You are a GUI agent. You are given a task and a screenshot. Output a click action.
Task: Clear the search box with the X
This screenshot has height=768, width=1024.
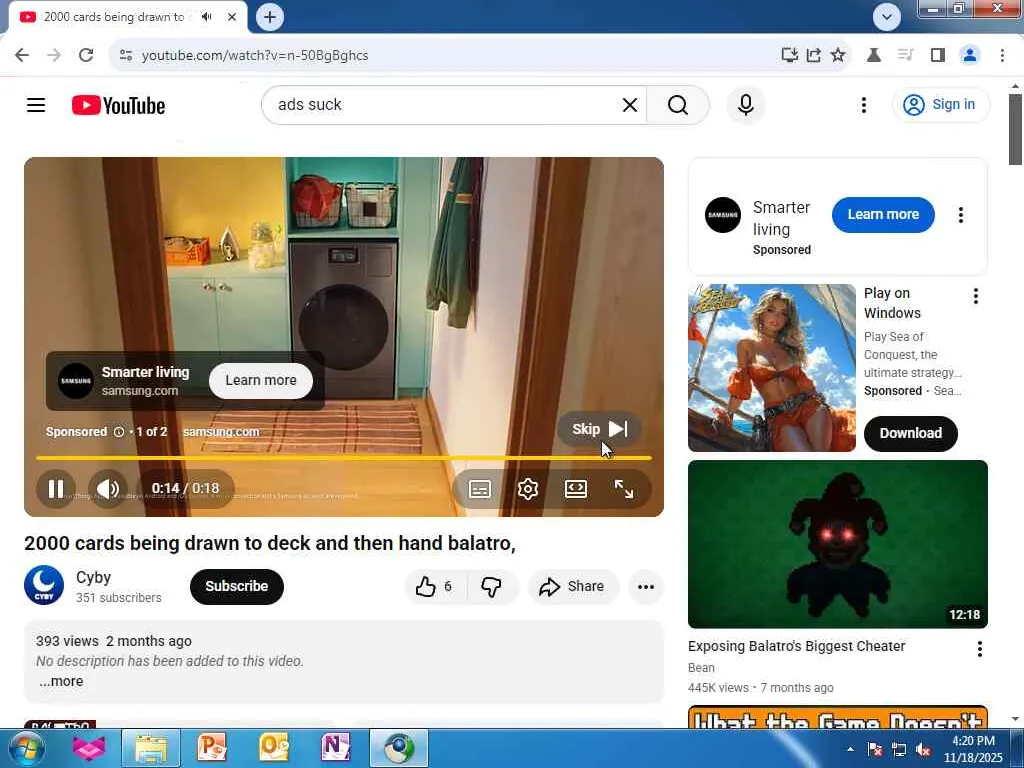[x=630, y=104]
